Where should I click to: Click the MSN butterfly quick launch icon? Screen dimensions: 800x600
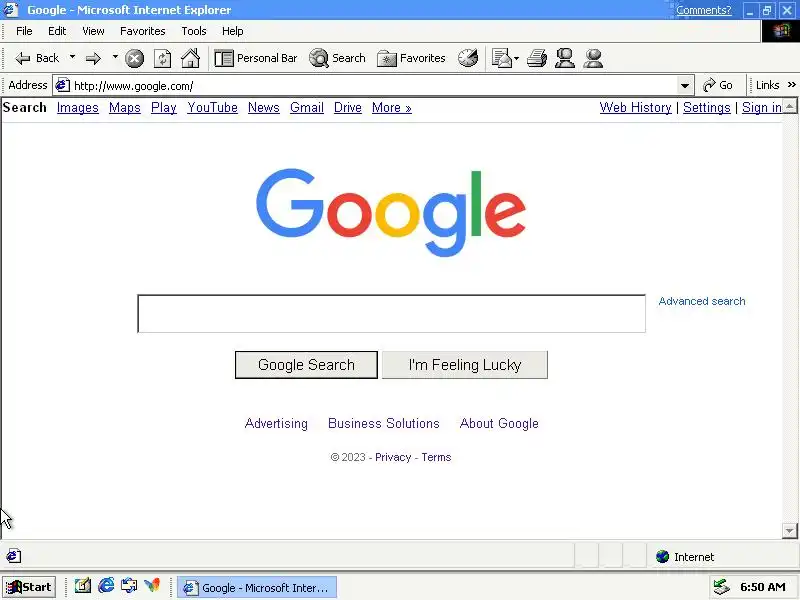point(152,586)
